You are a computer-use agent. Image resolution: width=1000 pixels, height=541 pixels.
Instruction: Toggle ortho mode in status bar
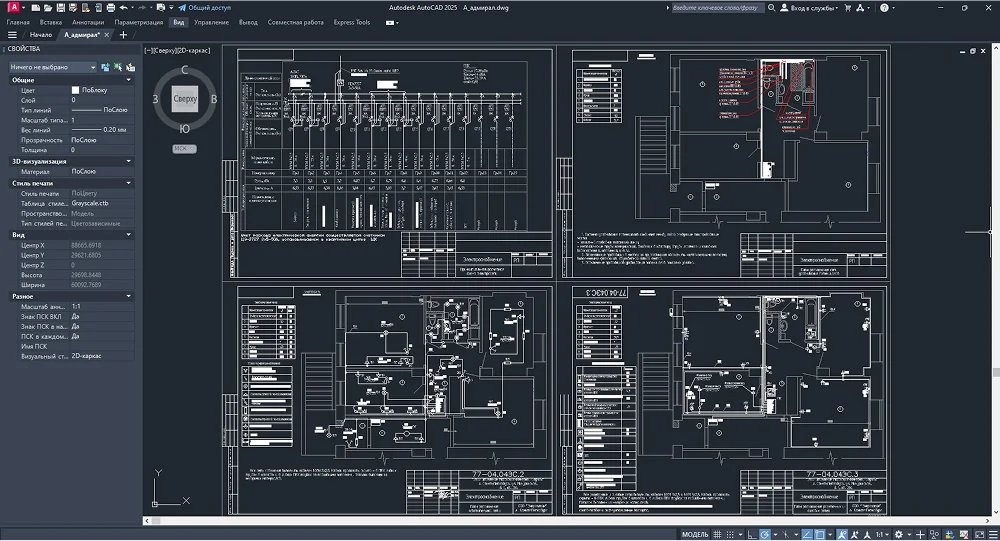(x=751, y=534)
